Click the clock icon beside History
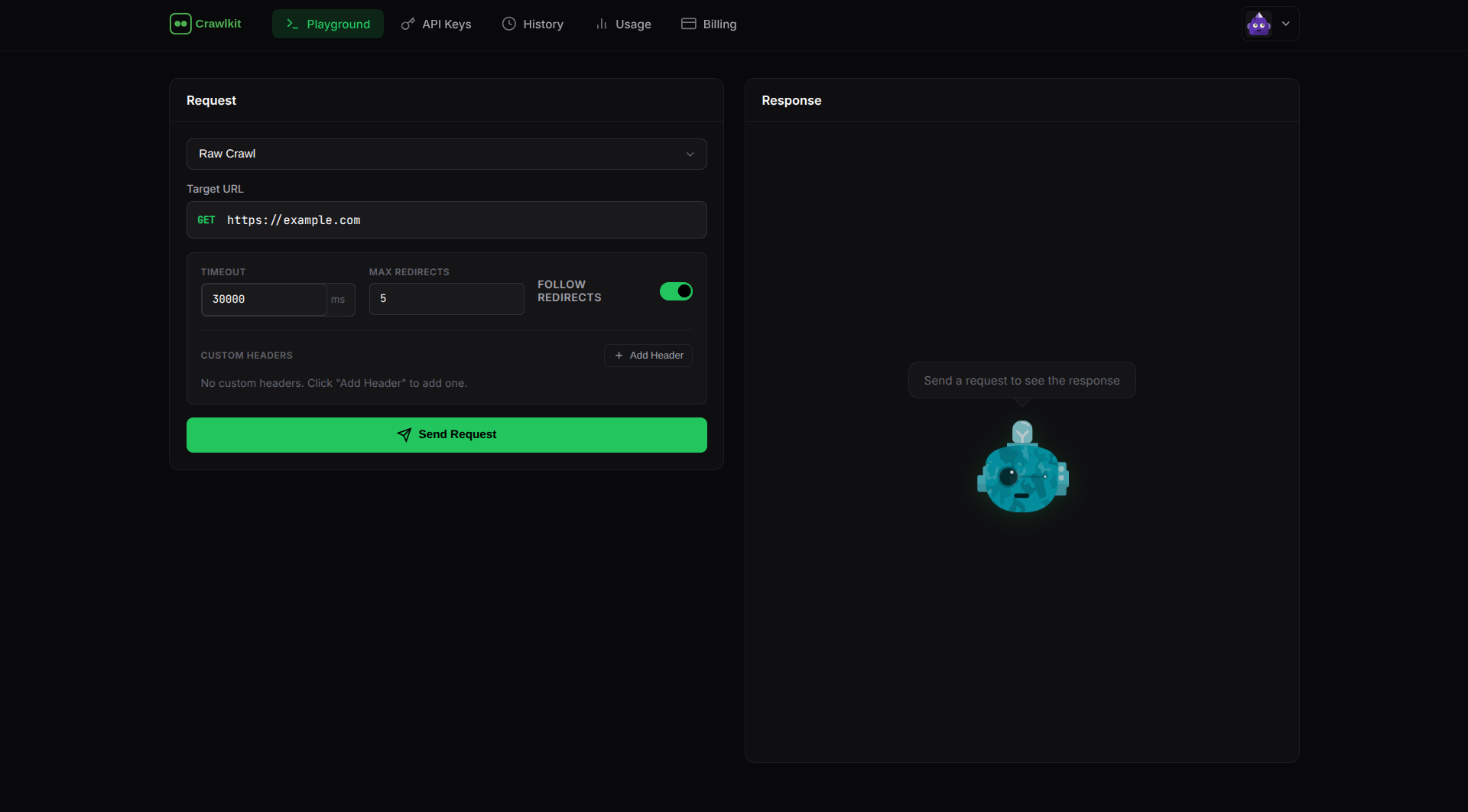This screenshot has height=812, width=1468. click(x=510, y=24)
